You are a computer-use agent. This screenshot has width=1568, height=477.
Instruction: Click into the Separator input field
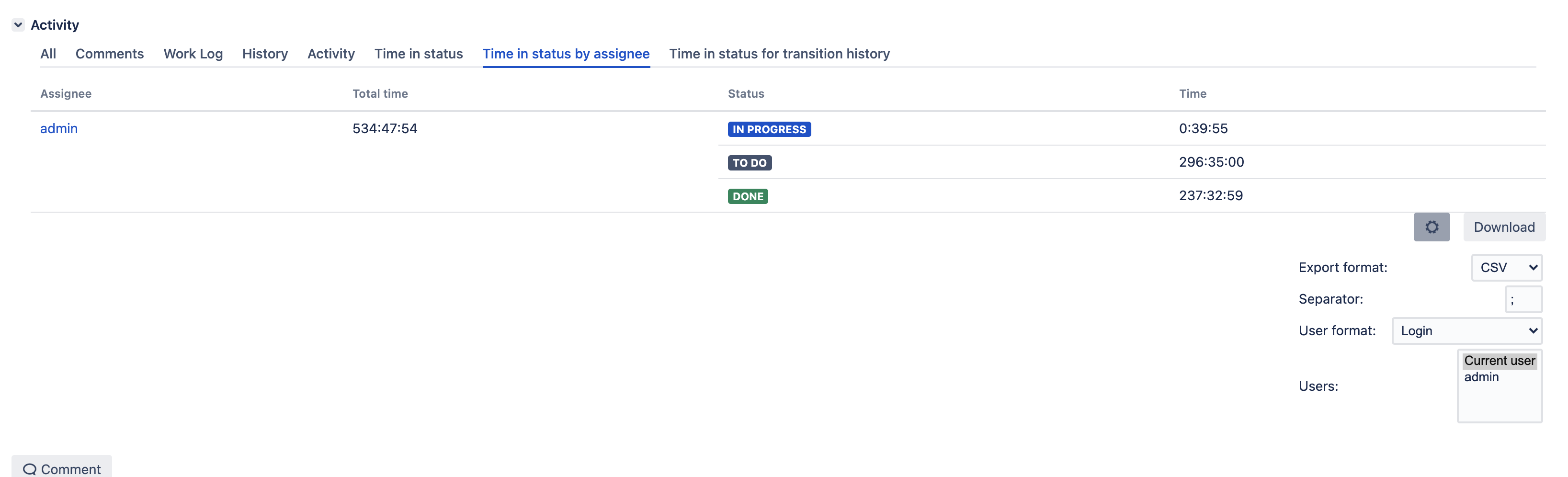pos(1523,299)
